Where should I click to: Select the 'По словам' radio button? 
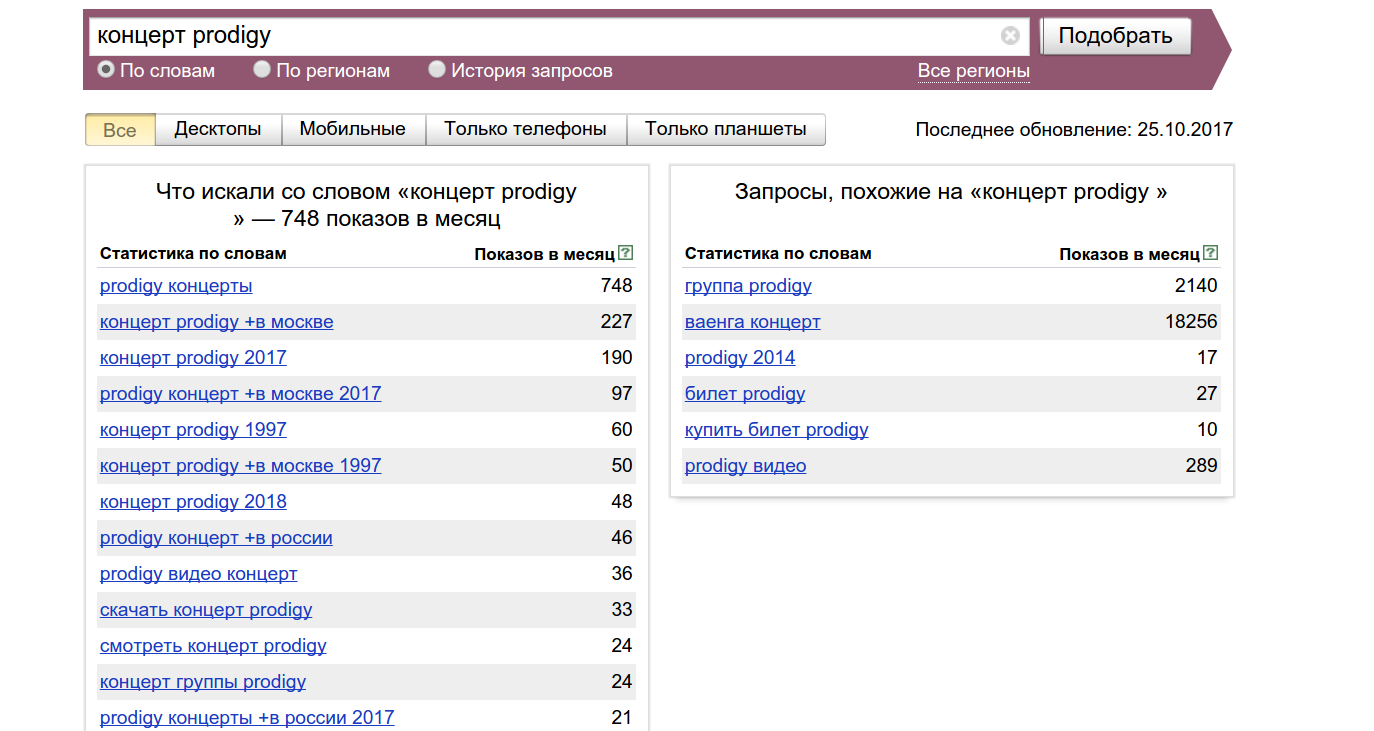tap(105, 70)
